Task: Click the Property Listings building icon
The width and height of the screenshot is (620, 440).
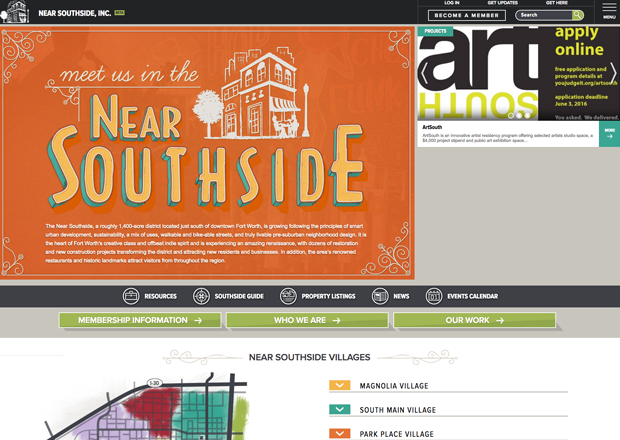Action: coord(288,296)
